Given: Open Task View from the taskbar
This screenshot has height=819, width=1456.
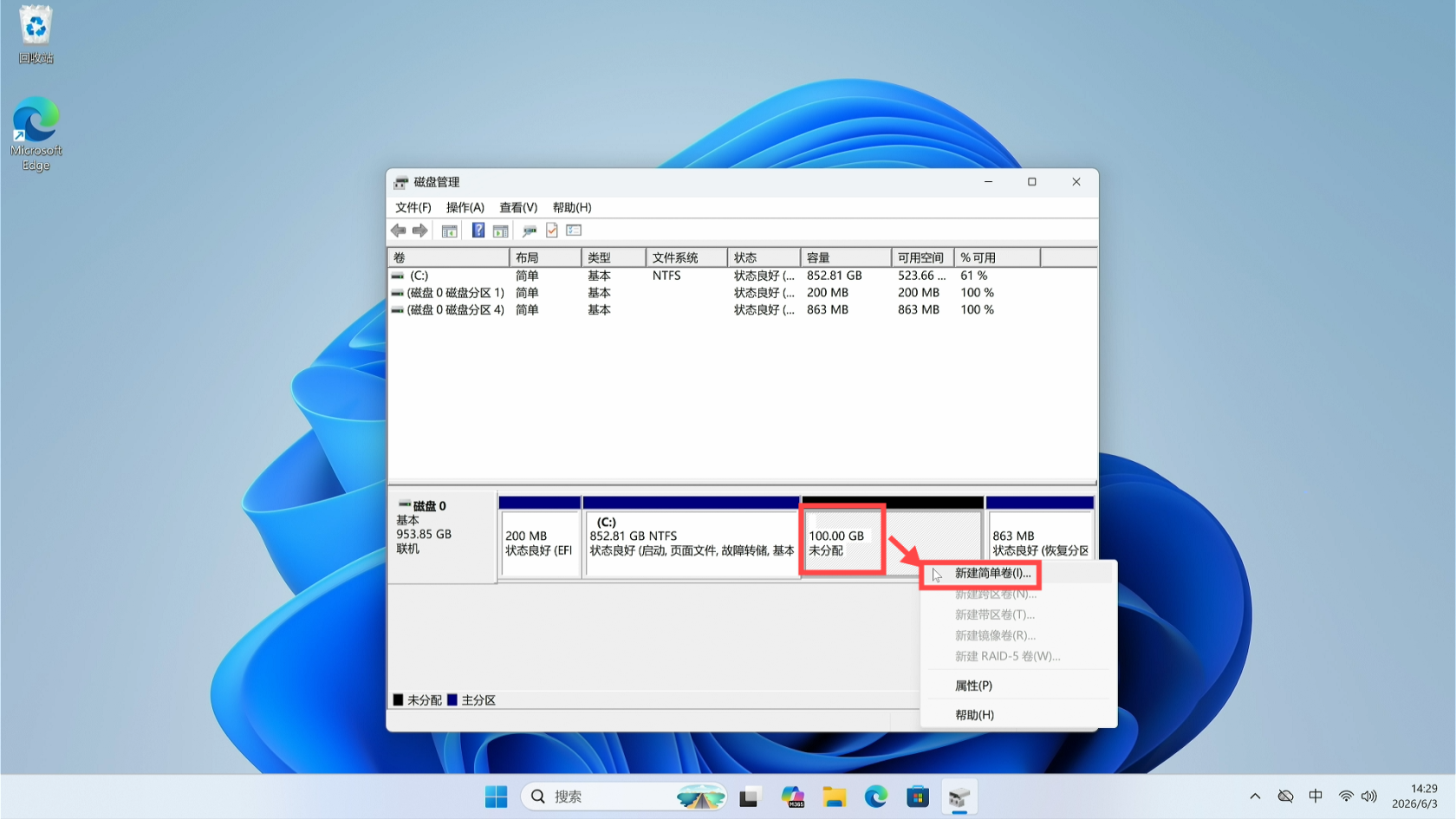Looking at the screenshot, I should 750,797.
